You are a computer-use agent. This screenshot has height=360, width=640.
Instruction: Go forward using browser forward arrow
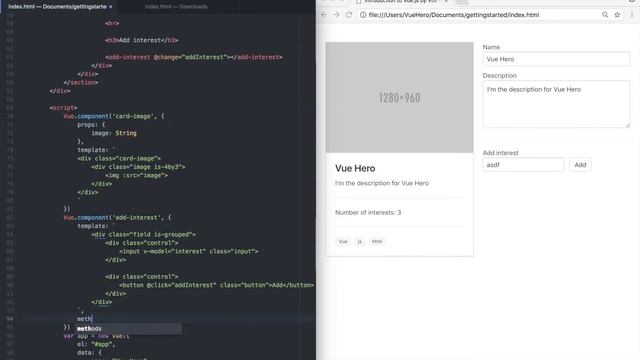[x=336, y=15]
